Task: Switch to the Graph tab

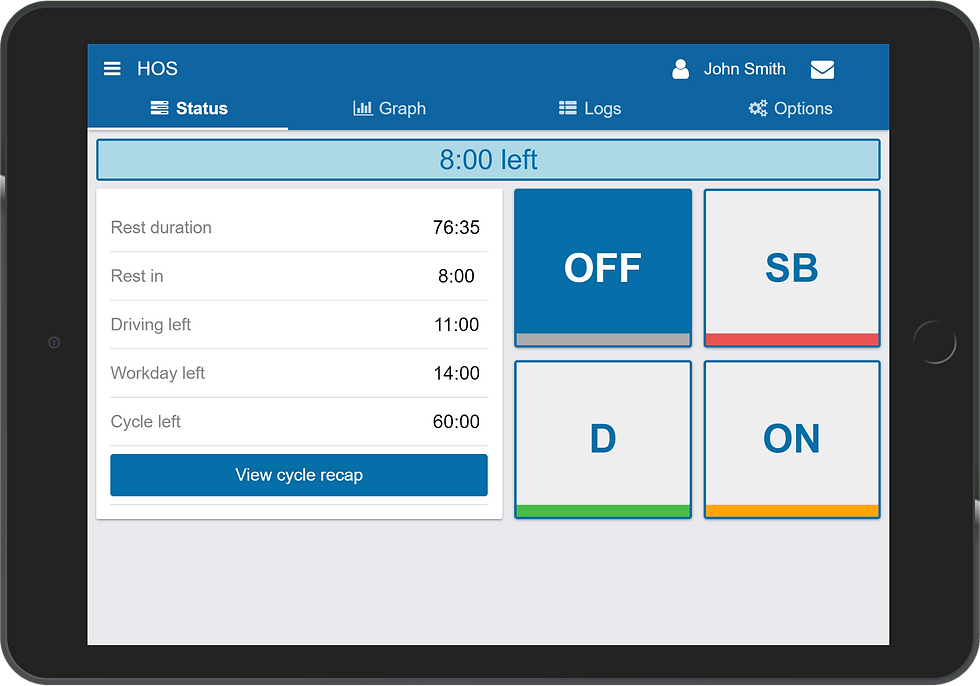Action: [389, 108]
